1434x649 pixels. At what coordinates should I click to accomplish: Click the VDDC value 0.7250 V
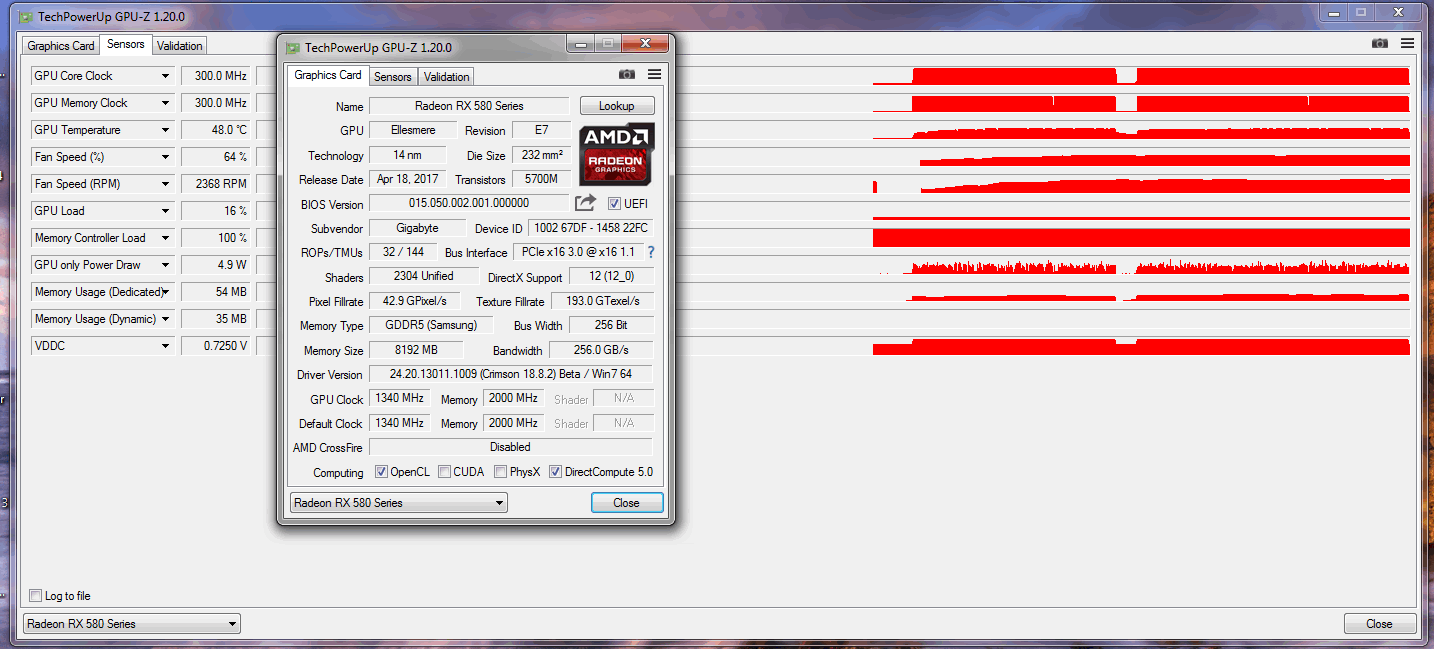tap(215, 346)
